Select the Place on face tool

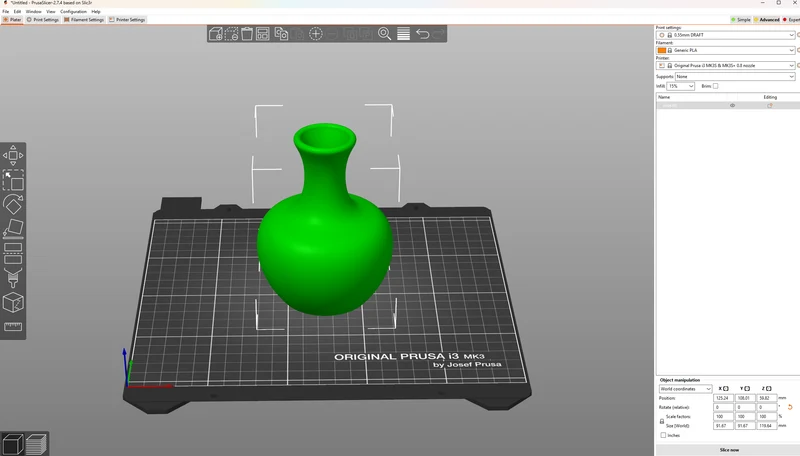pos(13,229)
